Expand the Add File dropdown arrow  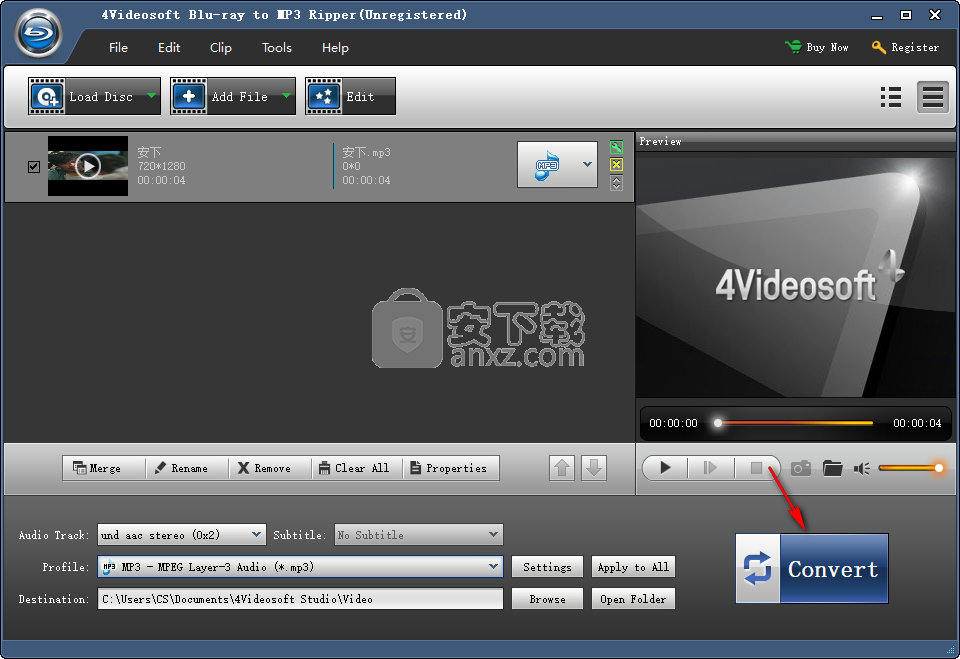287,96
